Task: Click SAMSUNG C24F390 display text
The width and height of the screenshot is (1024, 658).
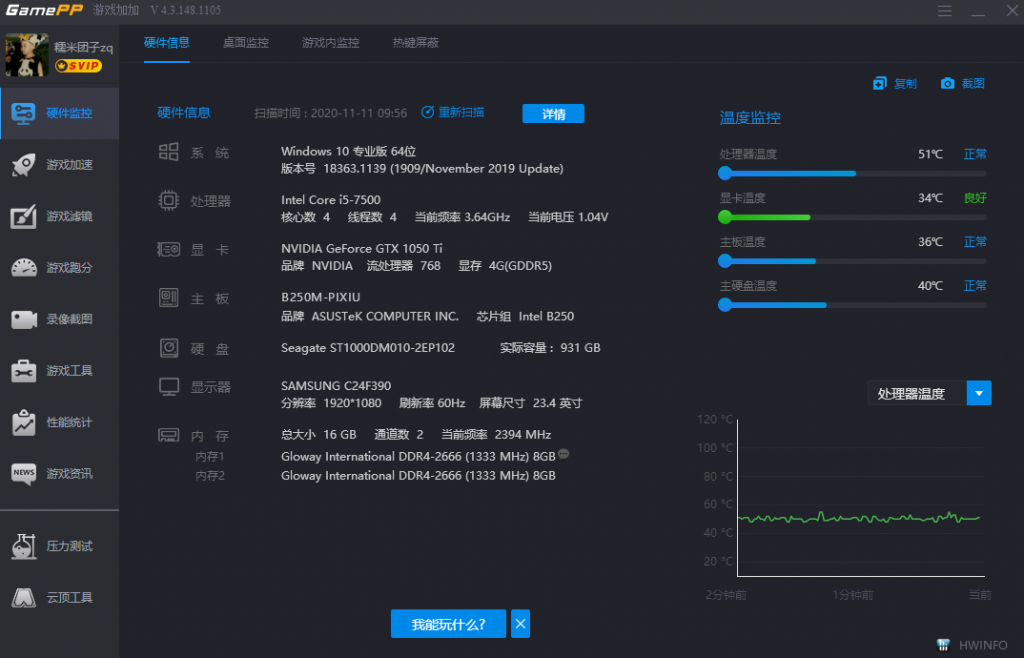Action: (336, 386)
